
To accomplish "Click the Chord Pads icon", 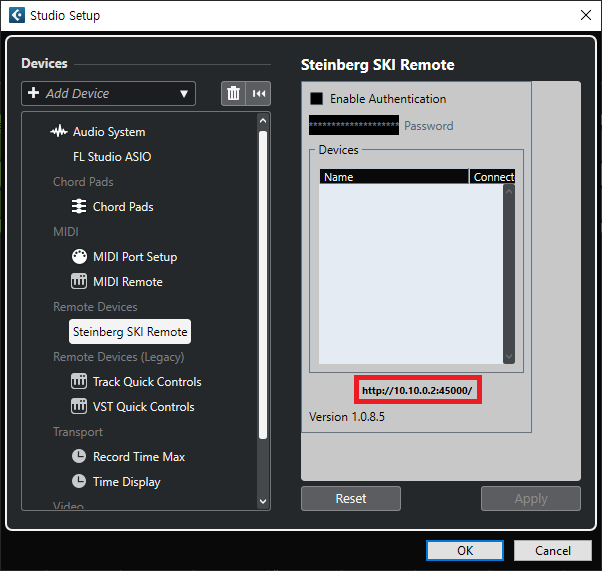I will point(79,206).
